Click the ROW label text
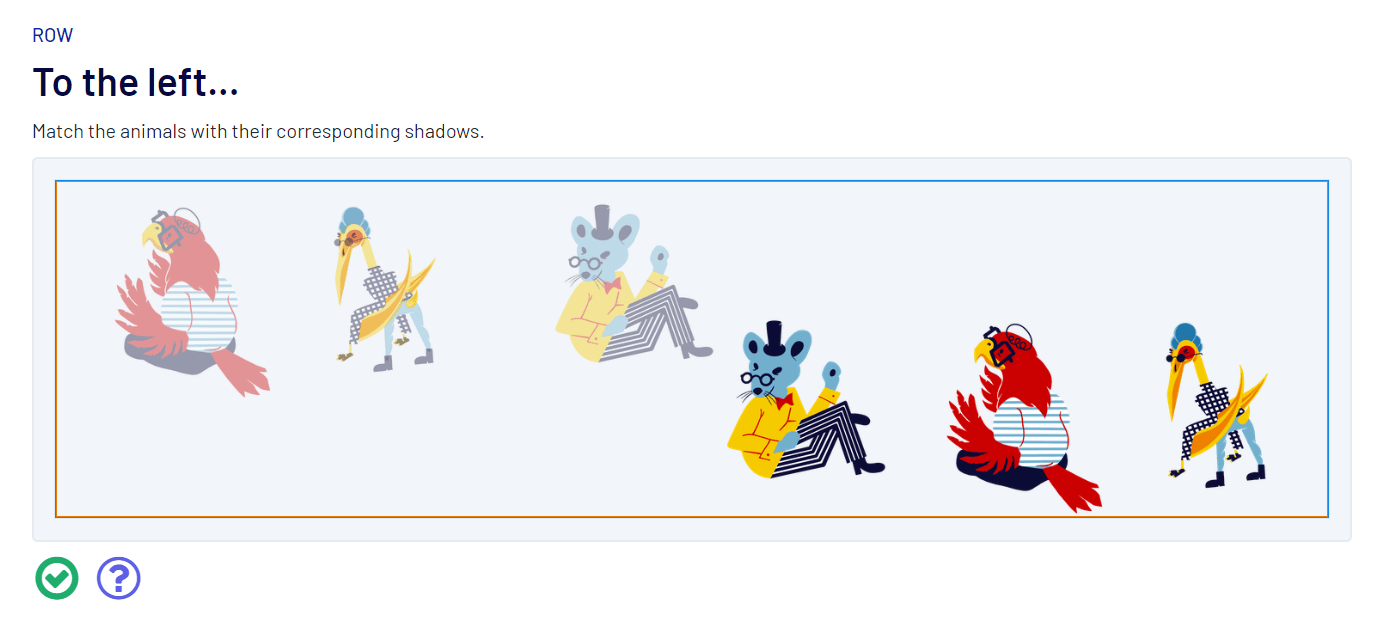 click(53, 35)
